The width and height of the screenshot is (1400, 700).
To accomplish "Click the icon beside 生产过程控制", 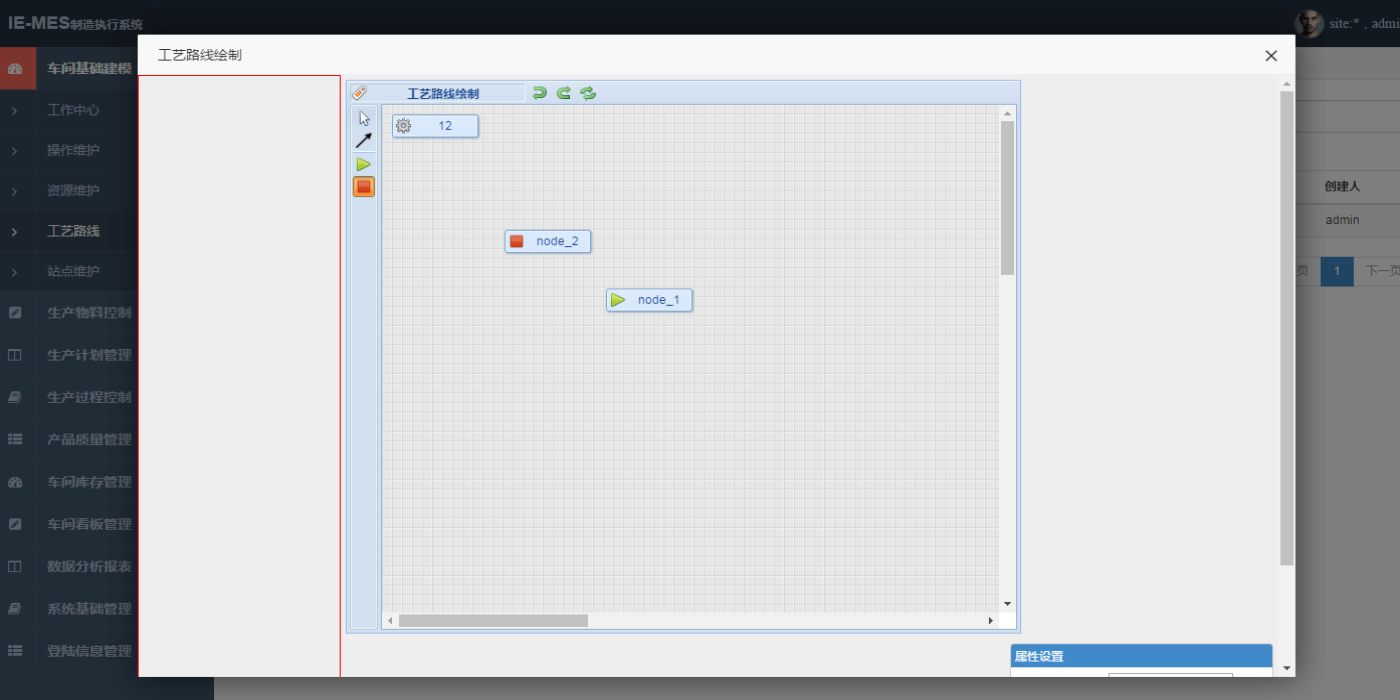I will coord(15,397).
